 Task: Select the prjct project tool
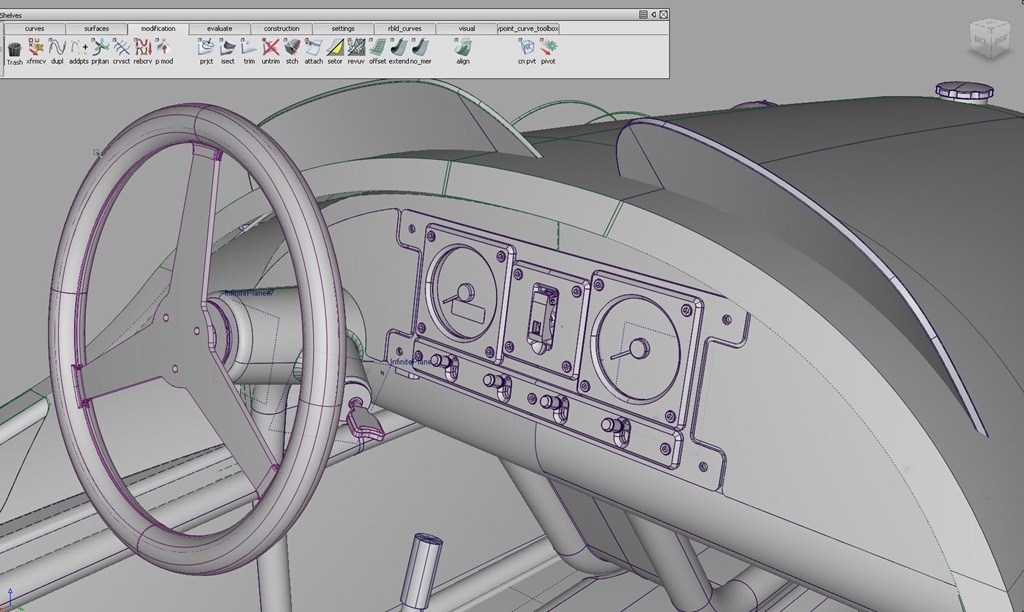tap(206, 47)
